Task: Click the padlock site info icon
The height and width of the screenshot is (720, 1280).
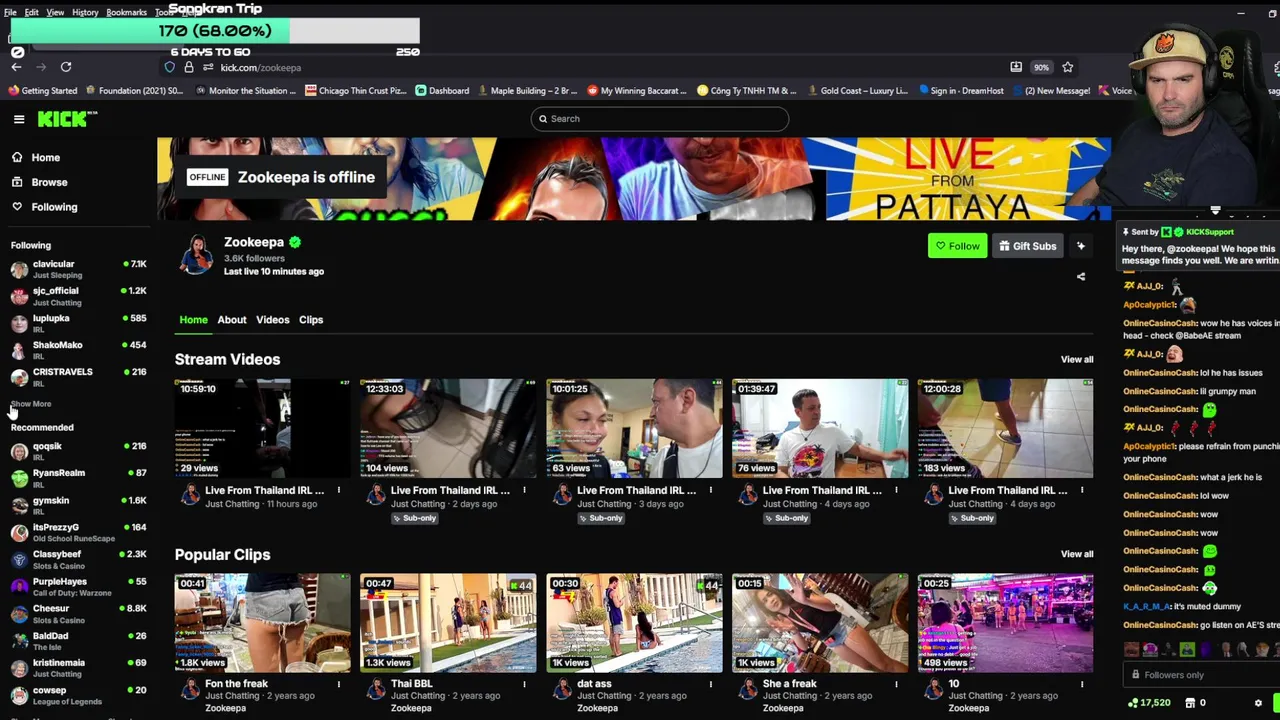Action: [x=188, y=67]
